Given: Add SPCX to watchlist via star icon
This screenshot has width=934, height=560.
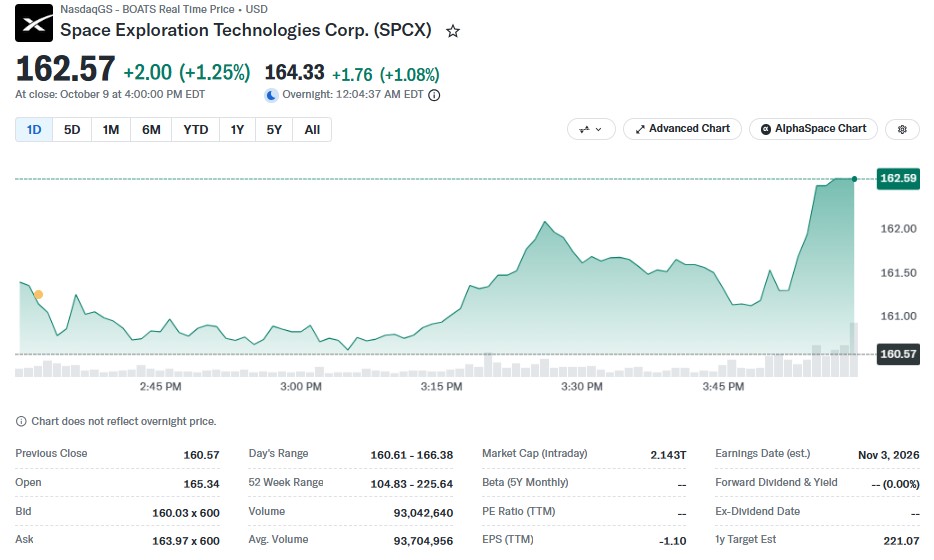Looking at the screenshot, I should point(453,31).
